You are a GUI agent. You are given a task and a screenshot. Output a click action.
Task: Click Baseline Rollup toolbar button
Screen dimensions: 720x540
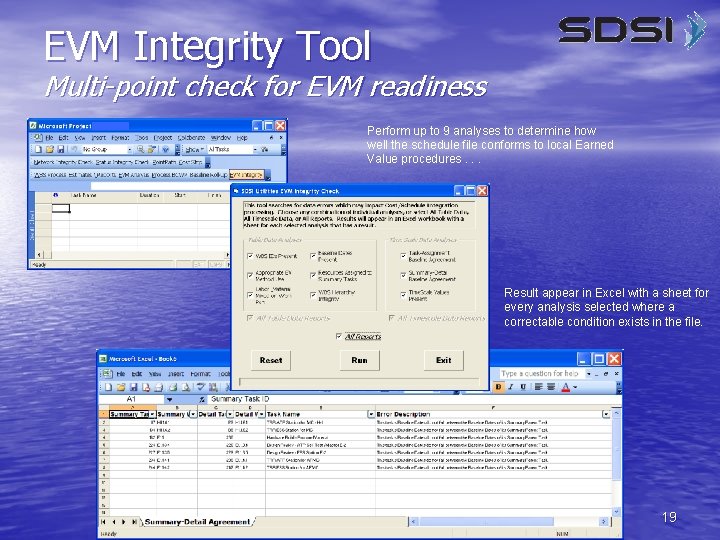pos(208,175)
